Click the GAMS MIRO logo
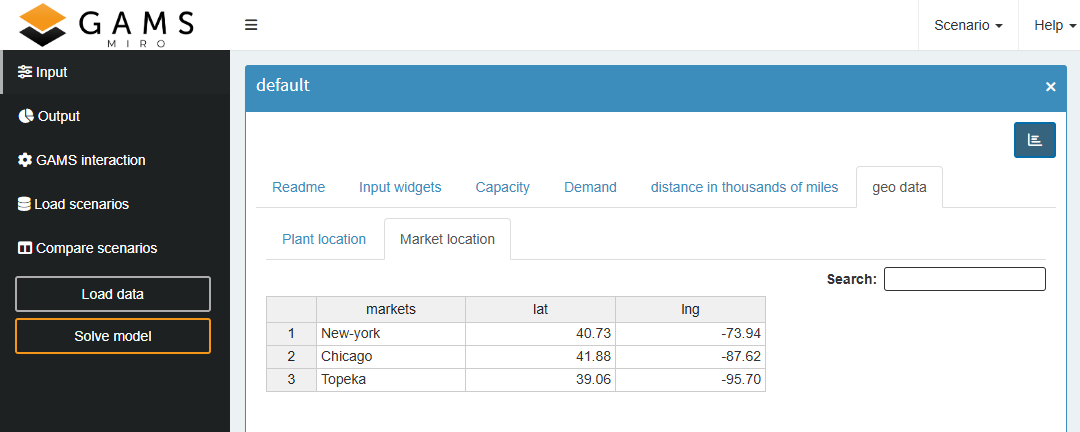Viewport: 1080px width, 432px height. pyautogui.click(x=107, y=25)
